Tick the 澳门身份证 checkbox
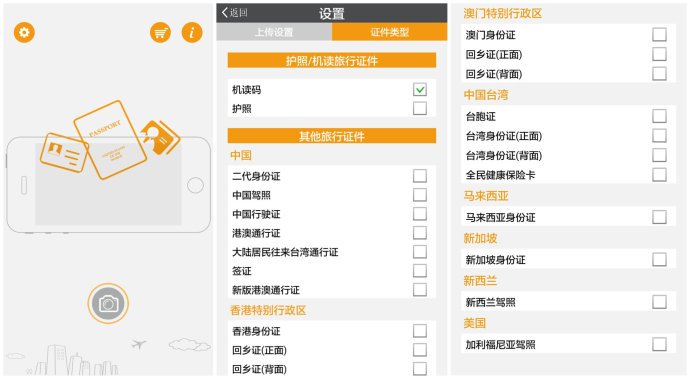 pyautogui.click(x=659, y=34)
